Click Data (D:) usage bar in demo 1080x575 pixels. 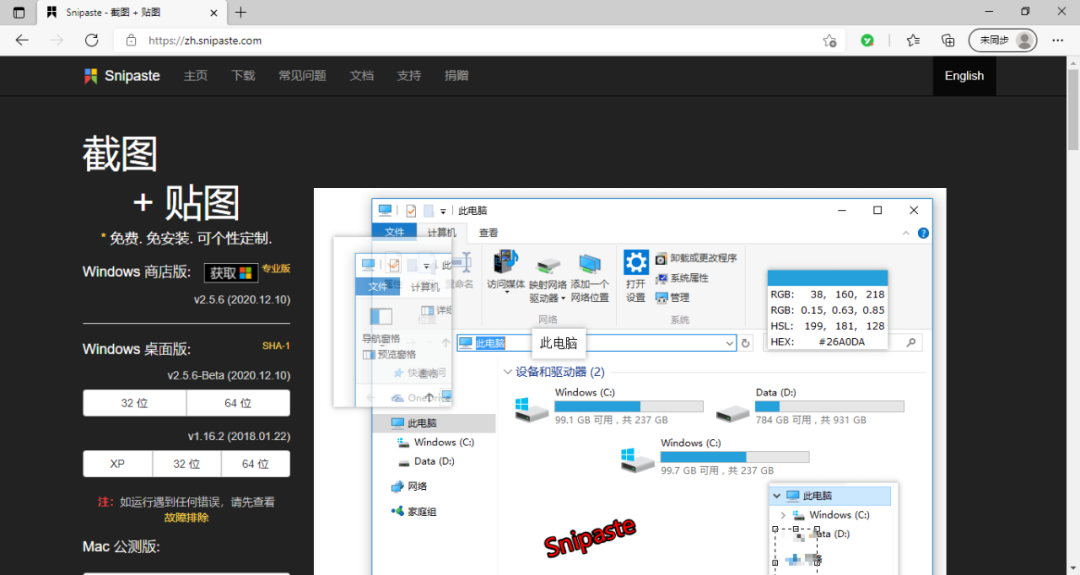[830, 406]
